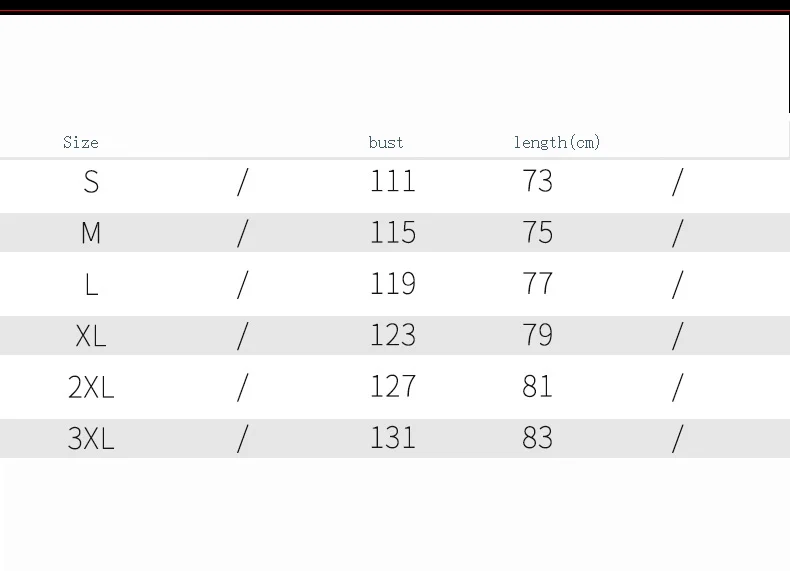Click bust value 119
The height and width of the screenshot is (571, 790).
tap(393, 283)
